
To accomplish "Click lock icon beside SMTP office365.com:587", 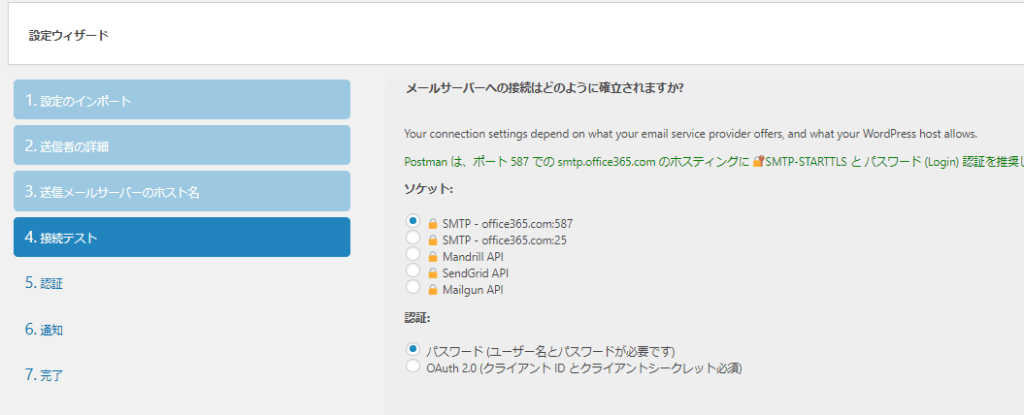I will pyautogui.click(x=433, y=224).
